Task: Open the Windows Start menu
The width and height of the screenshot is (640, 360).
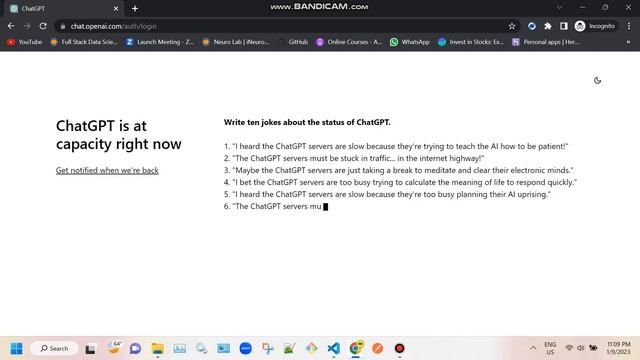Action: coord(16,348)
